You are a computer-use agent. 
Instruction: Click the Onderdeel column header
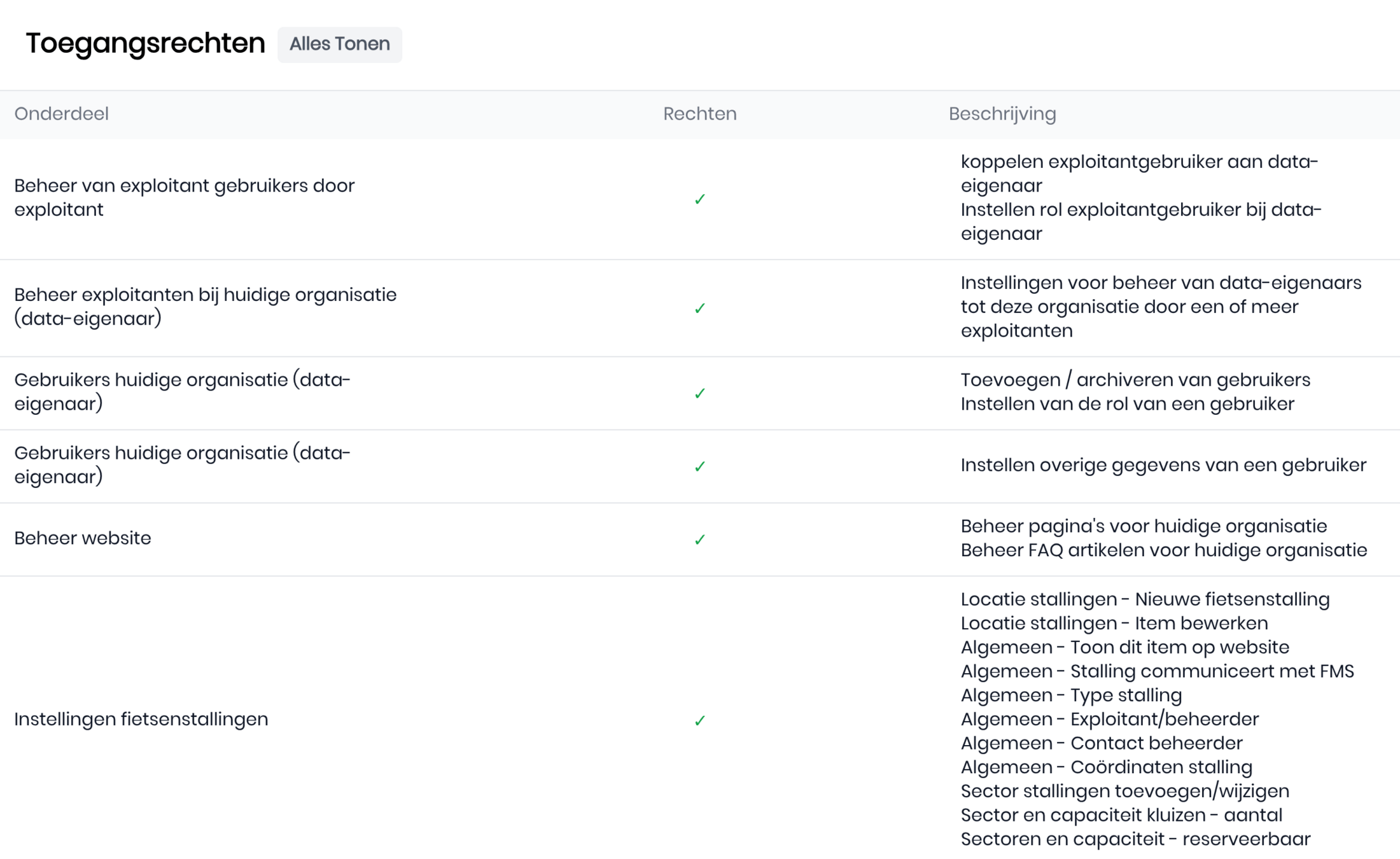coord(61,114)
